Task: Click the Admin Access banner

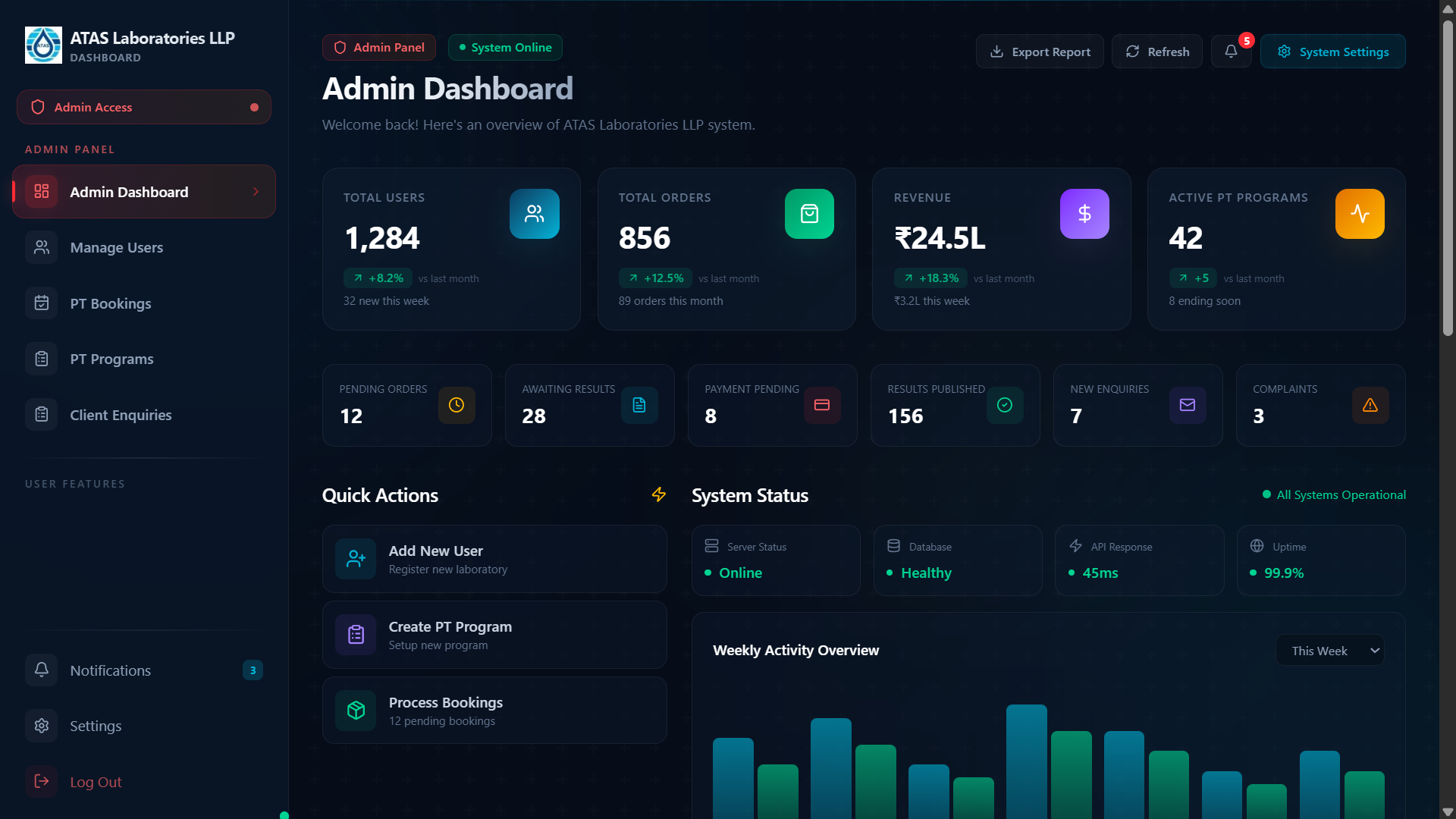Action: (x=144, y=107)
